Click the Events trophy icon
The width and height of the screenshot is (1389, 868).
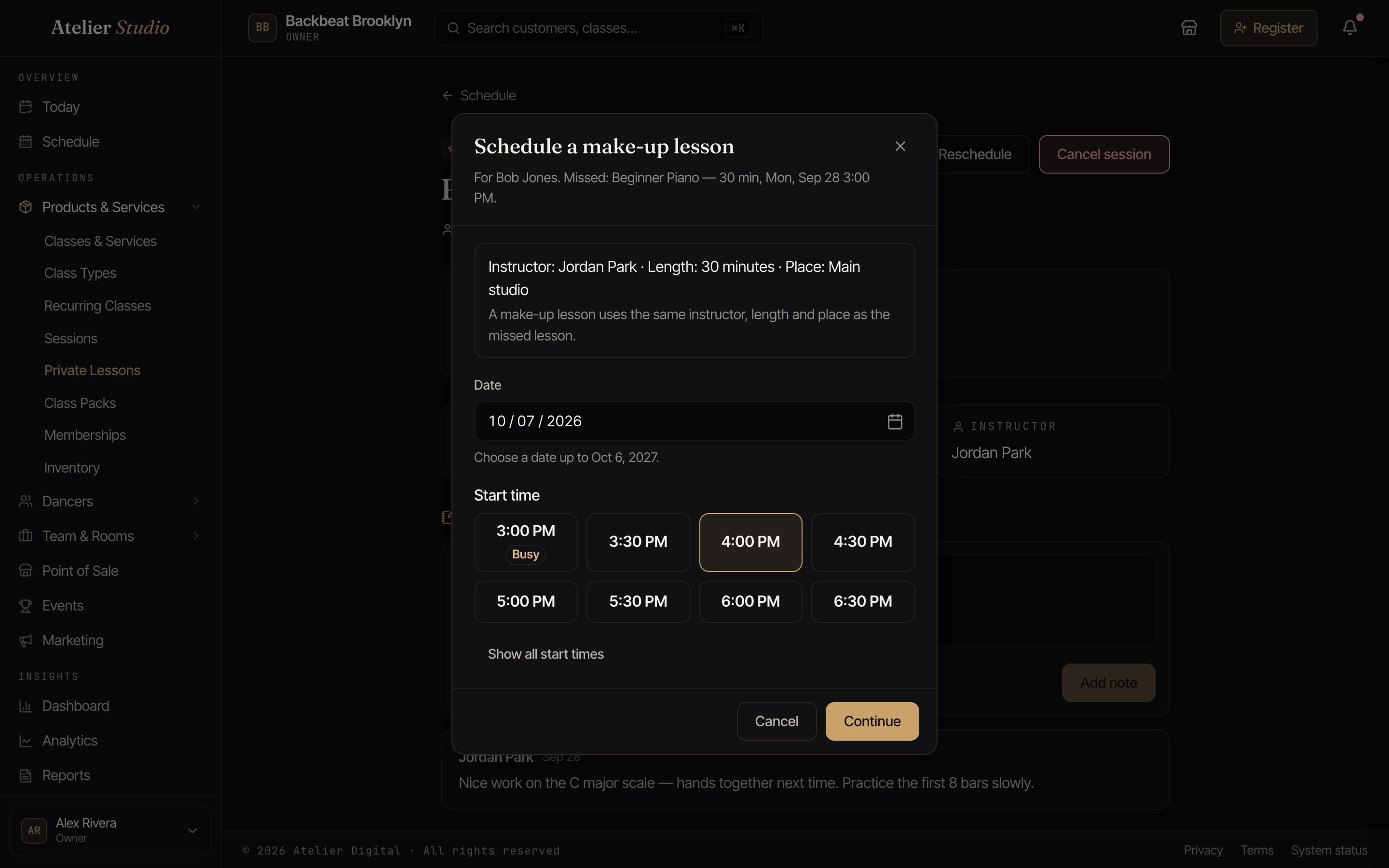point(25,606)
